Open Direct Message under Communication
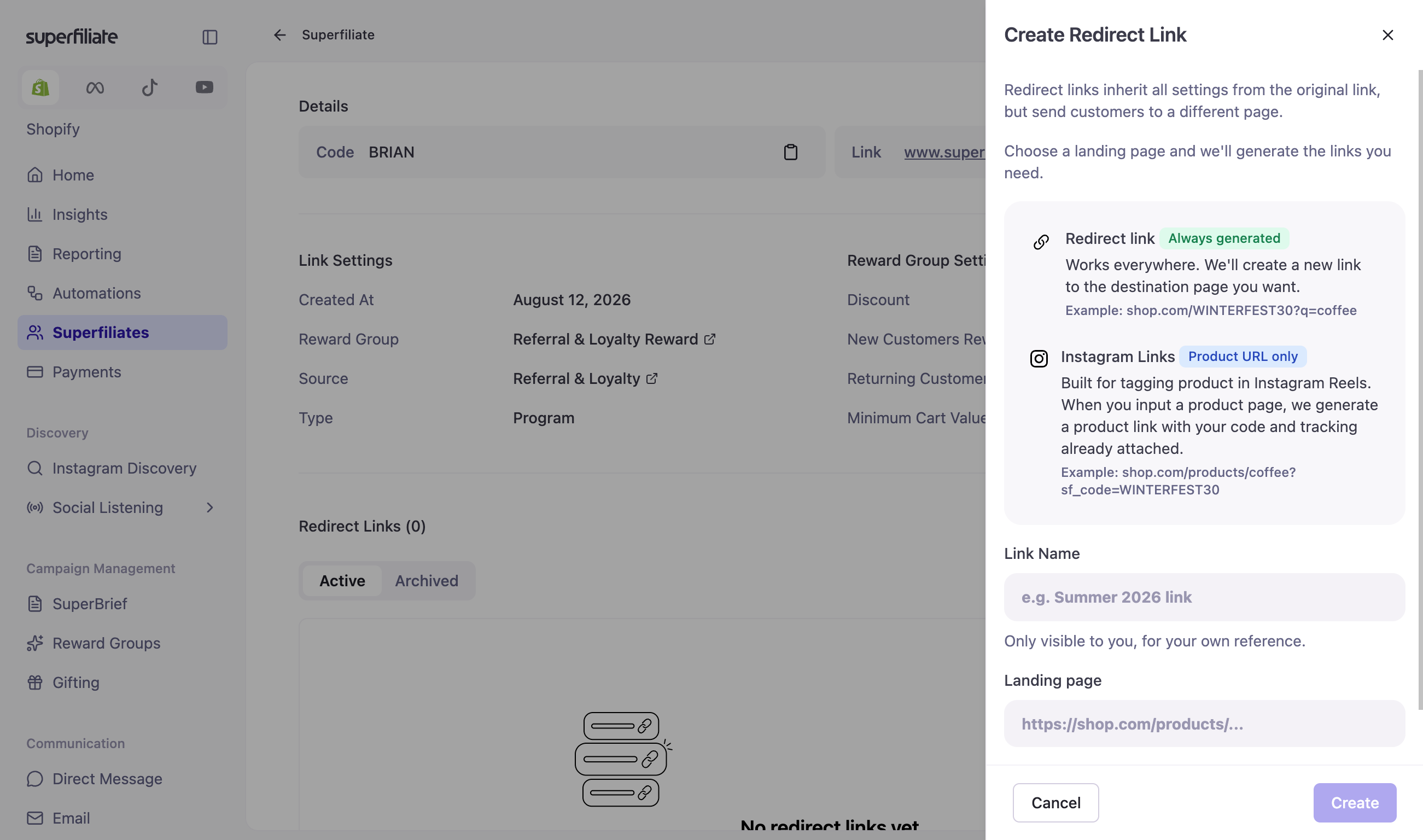Screen dimensions: 1423x840 tap(123, 779)
